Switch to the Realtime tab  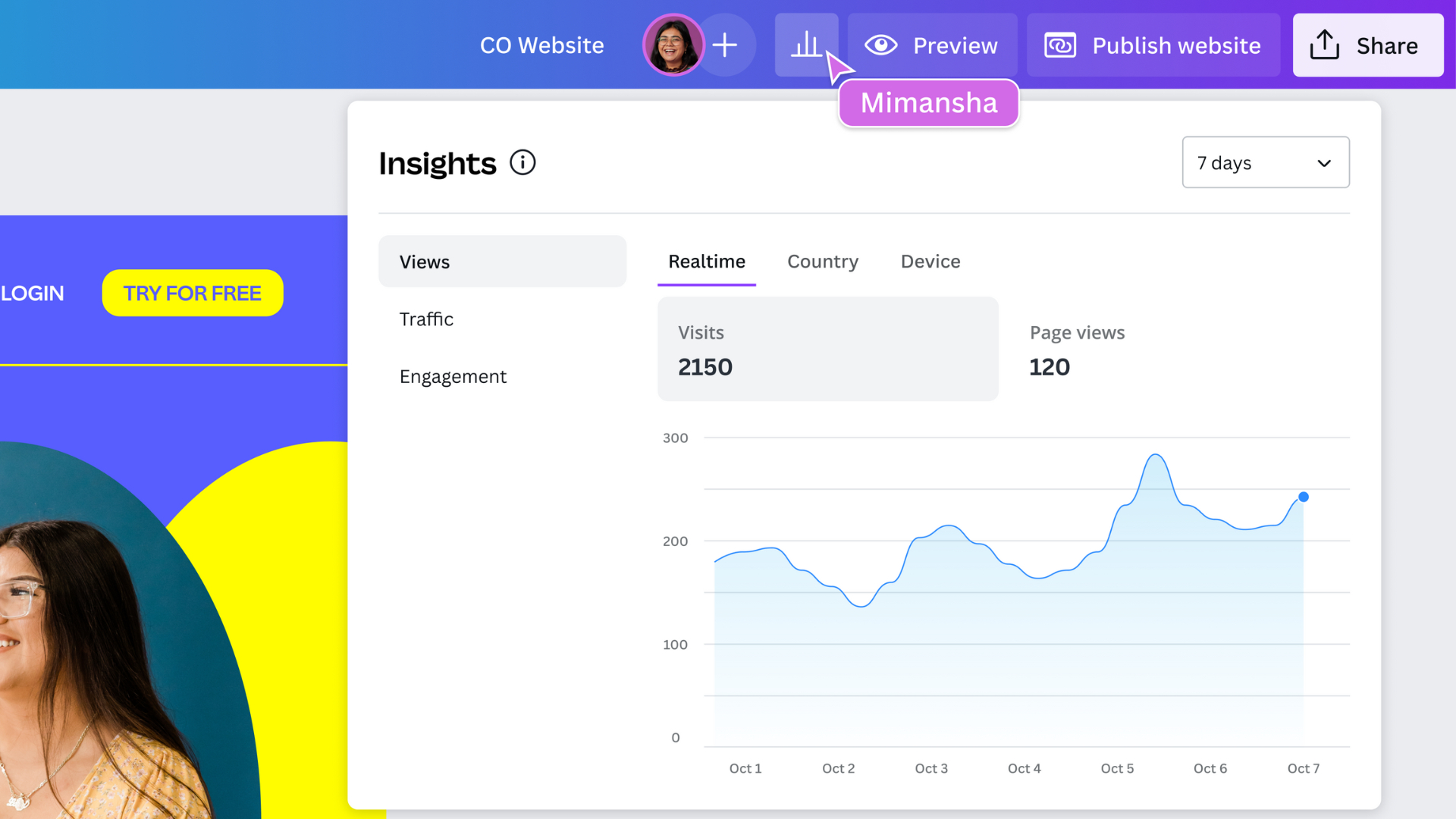pos(706,262)
